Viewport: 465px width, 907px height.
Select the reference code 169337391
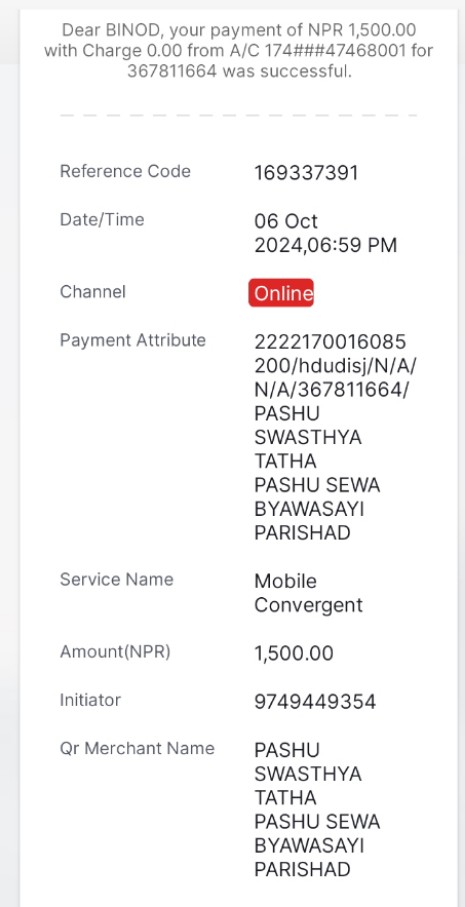[306, 173]
